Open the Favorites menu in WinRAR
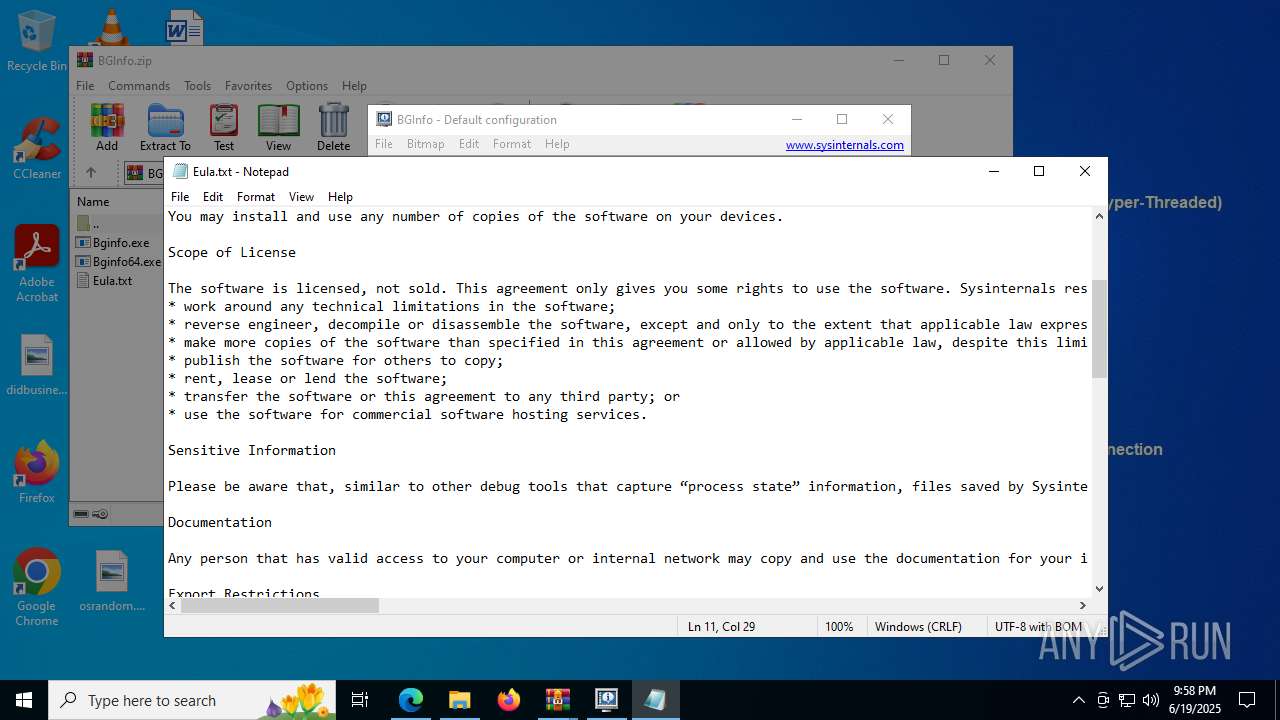The height and width of the screenshot is (720, 1280). [248, 86]
